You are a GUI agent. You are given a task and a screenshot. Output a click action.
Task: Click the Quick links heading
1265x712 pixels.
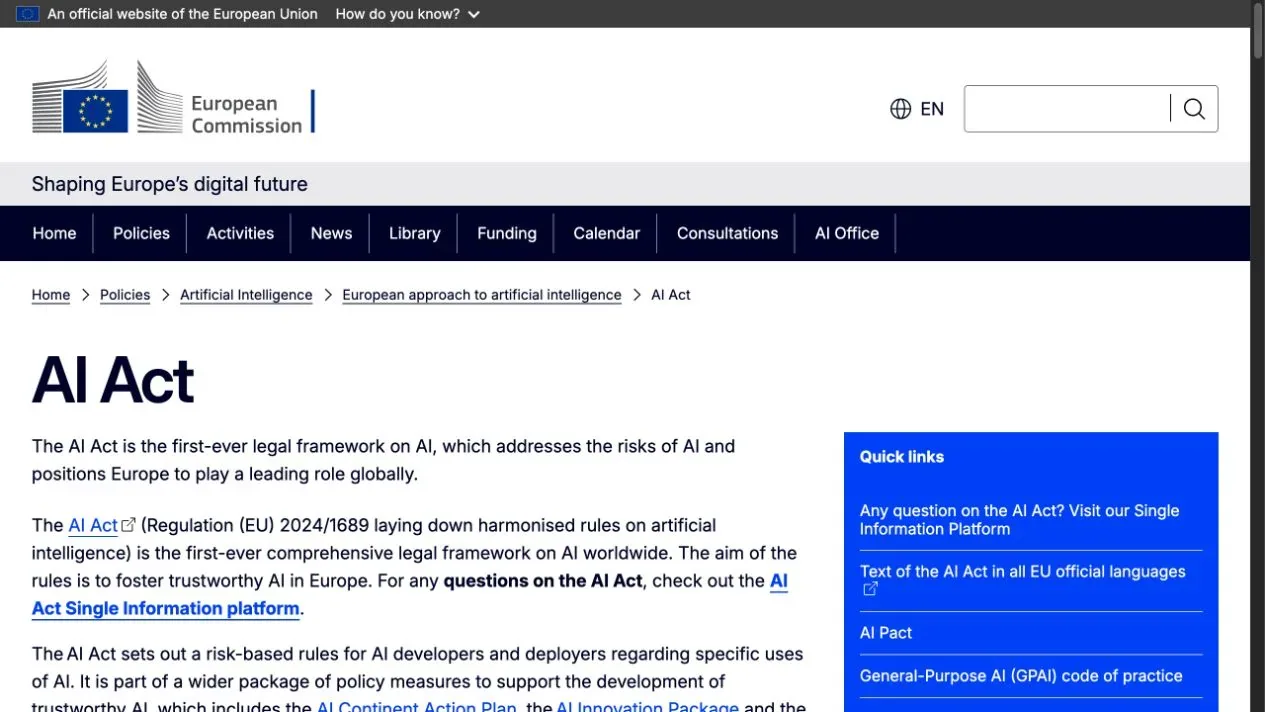pos(902,457)
